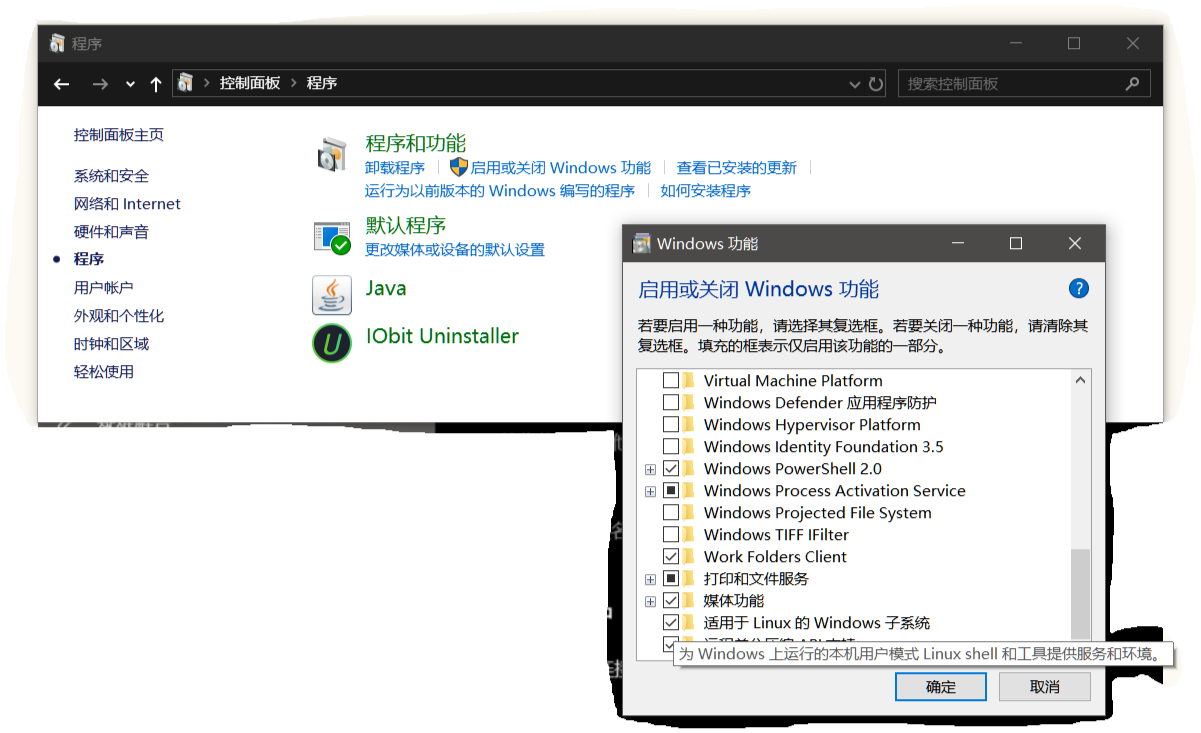This screenshot has height=733, width=1201.
Task: Click the 程序和功能 icon
Action: [x=332, y=155]
